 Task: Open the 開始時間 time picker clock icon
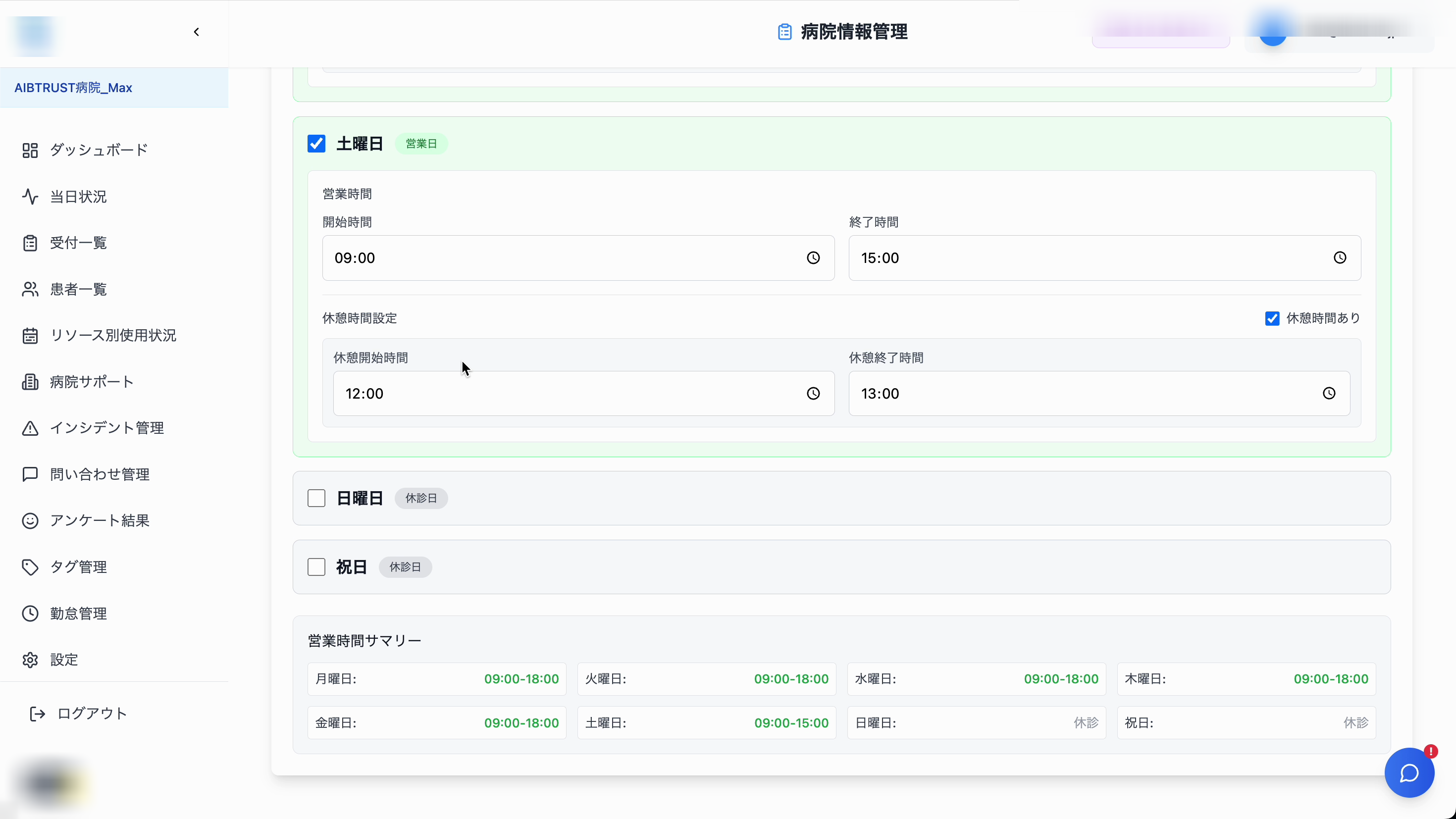pyautogui.click(x=813, y=258)
